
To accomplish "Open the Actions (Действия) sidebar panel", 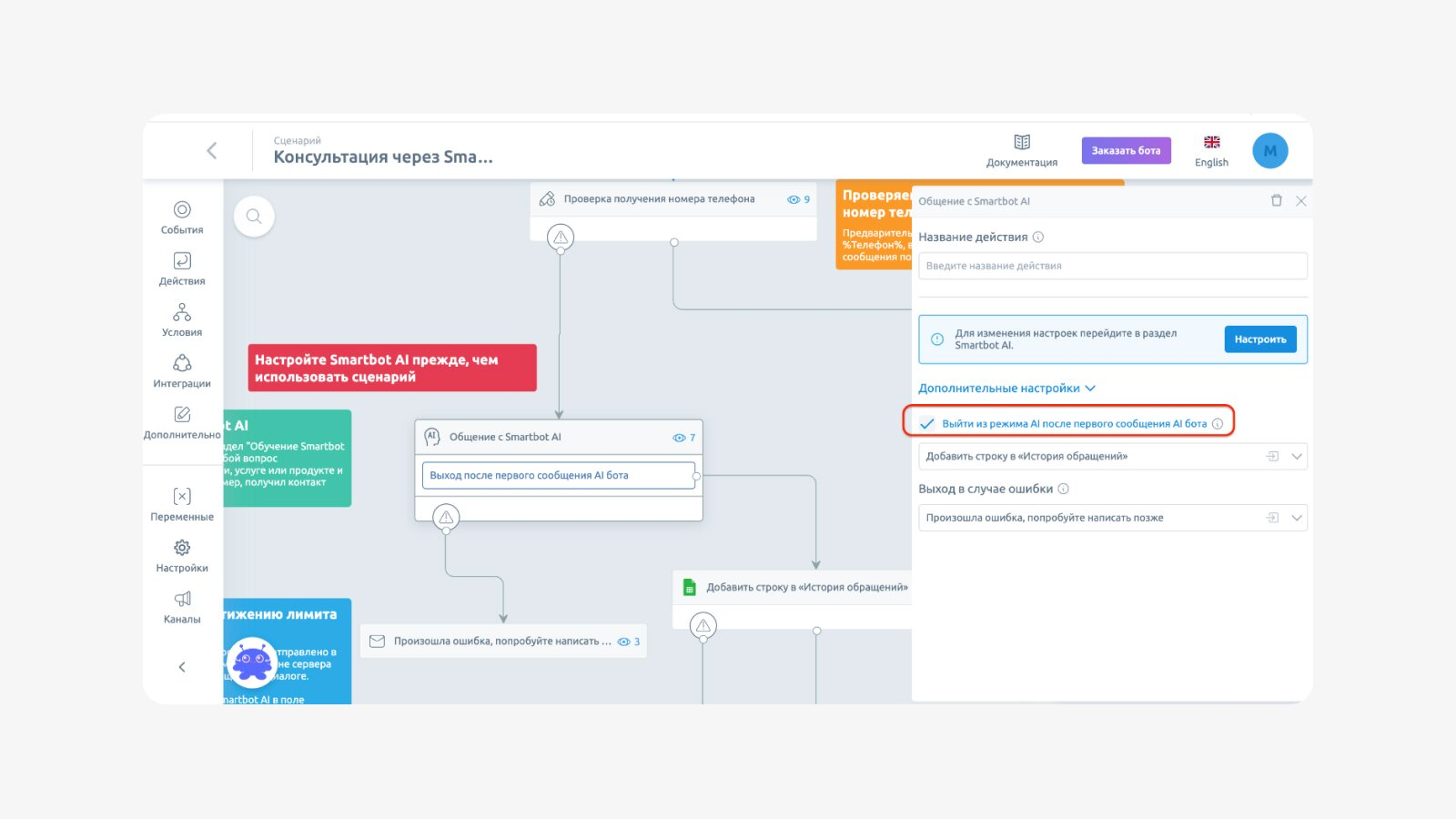I will pyautogui.click(x=182, y=268).
